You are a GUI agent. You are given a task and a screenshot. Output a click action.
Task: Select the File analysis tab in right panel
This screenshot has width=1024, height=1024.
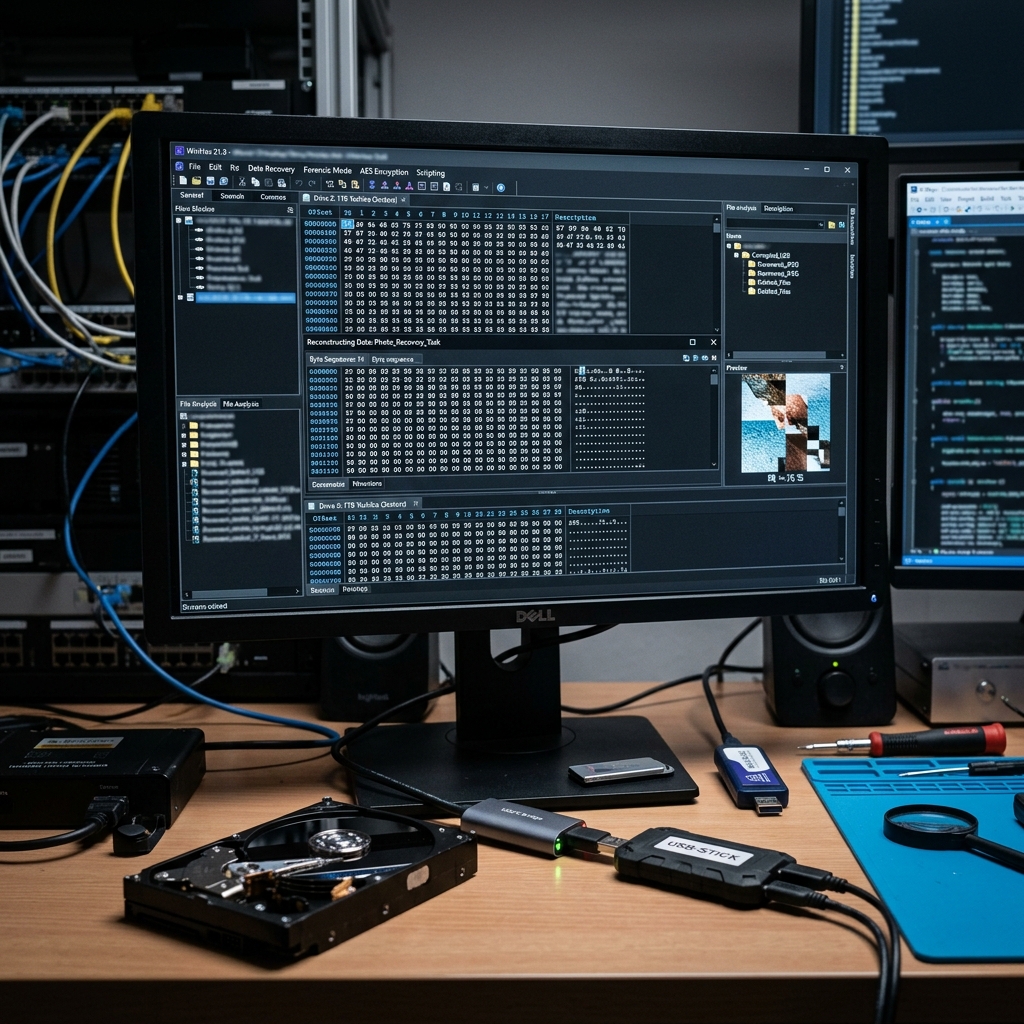[741, 208]
